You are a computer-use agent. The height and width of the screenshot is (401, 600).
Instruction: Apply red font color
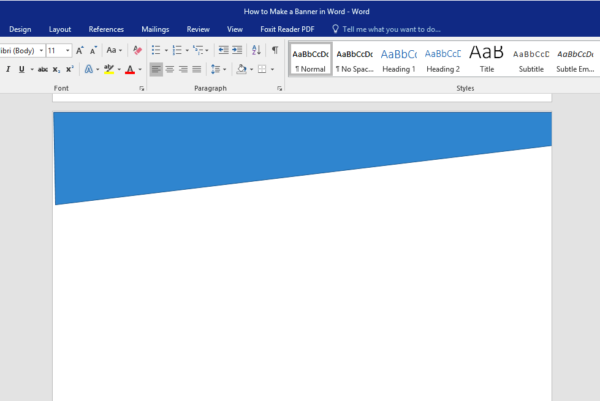click(130, 69)
